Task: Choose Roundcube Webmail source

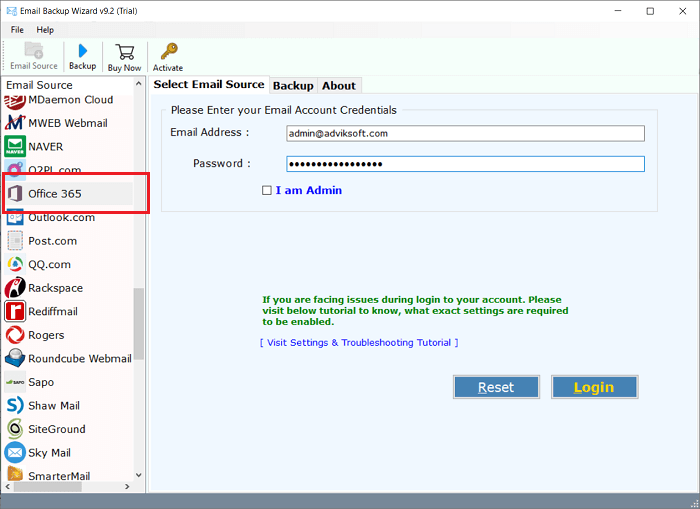Action: tap(79, 358)
